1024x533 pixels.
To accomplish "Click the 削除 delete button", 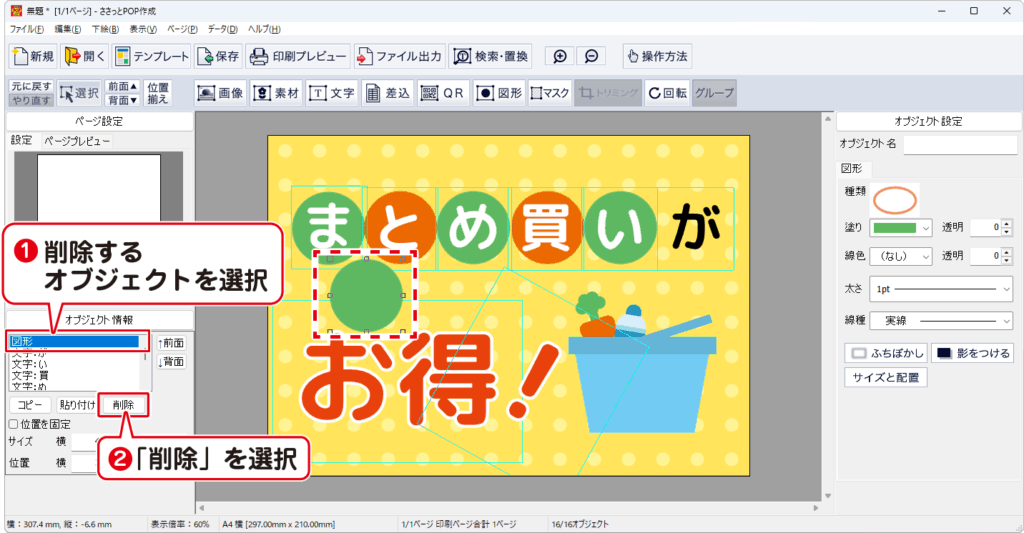I will point(124,405).
